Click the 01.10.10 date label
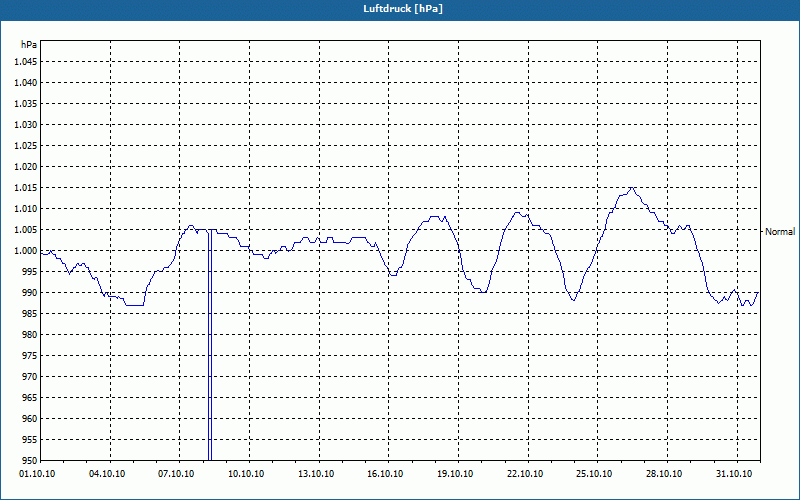The width and height of the screenshot is (800, 500). 37,474
